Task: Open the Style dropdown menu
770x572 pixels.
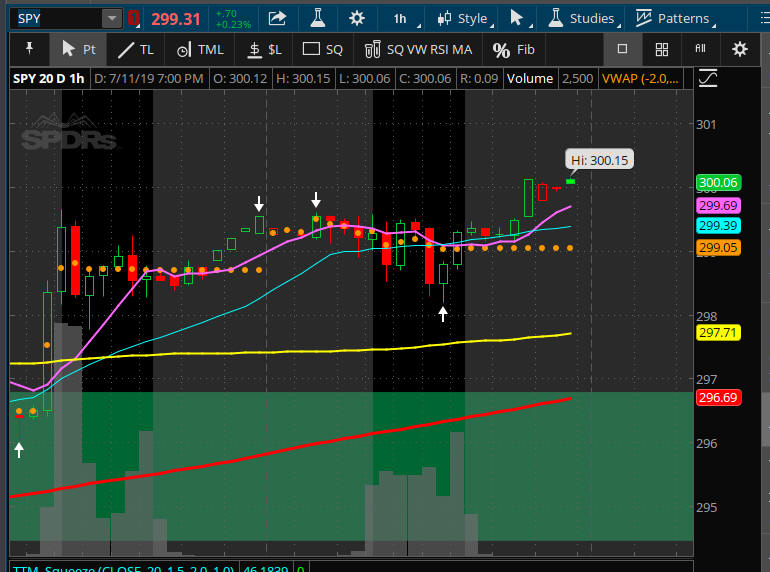Action: [465, 18]
